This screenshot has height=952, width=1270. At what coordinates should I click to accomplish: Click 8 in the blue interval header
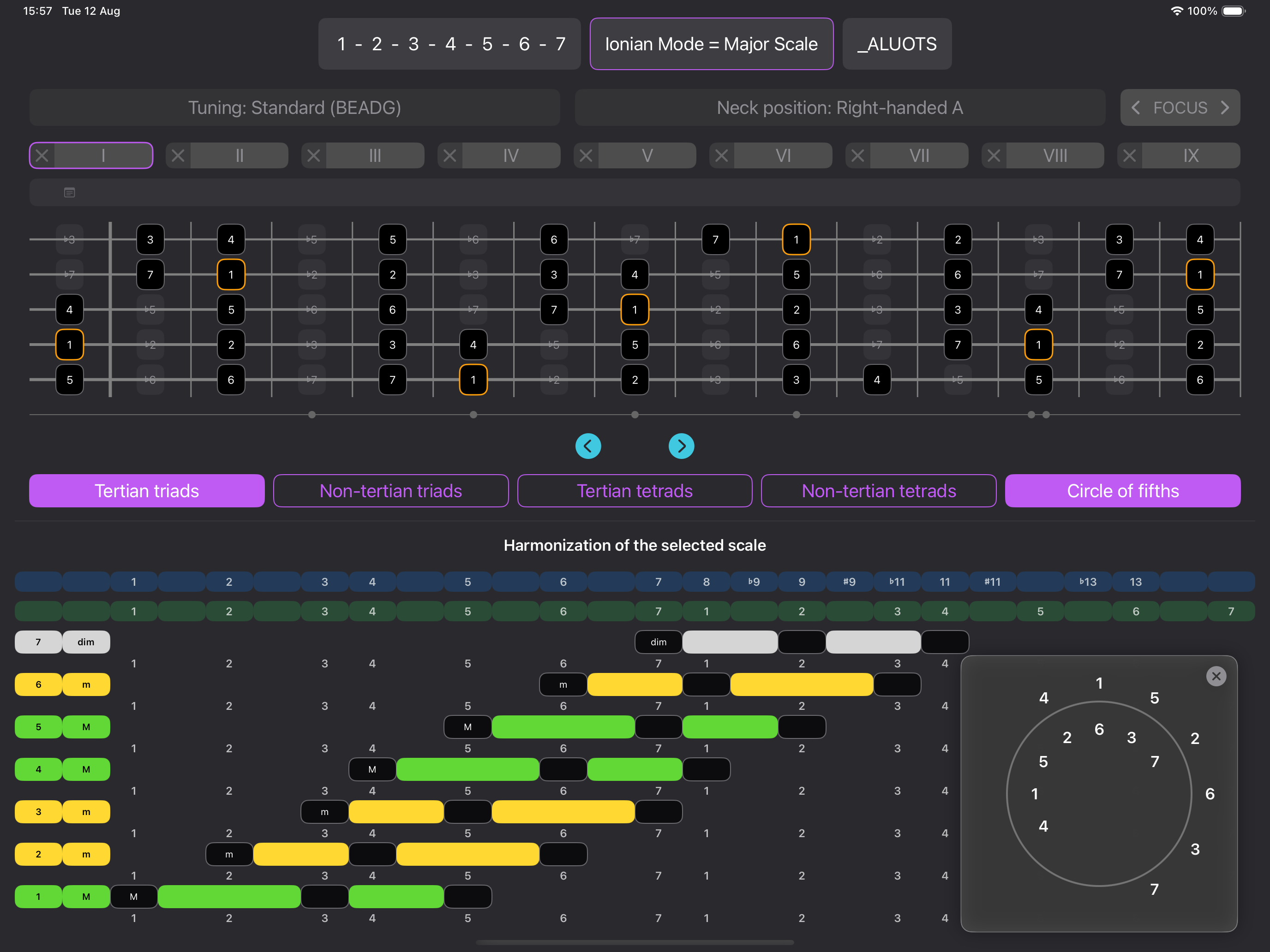coord(706,582)
